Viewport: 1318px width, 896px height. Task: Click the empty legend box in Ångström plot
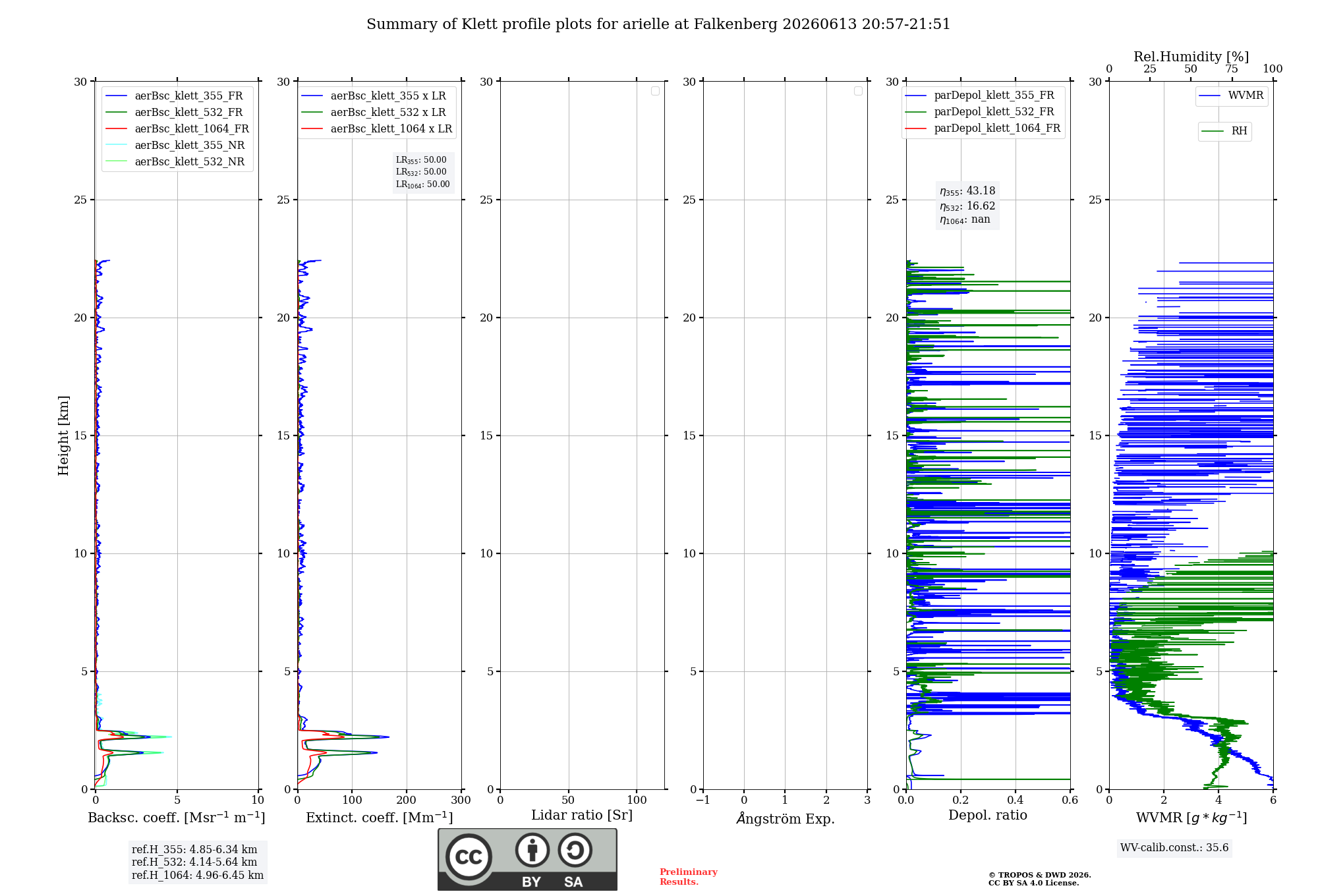point(858,91)
